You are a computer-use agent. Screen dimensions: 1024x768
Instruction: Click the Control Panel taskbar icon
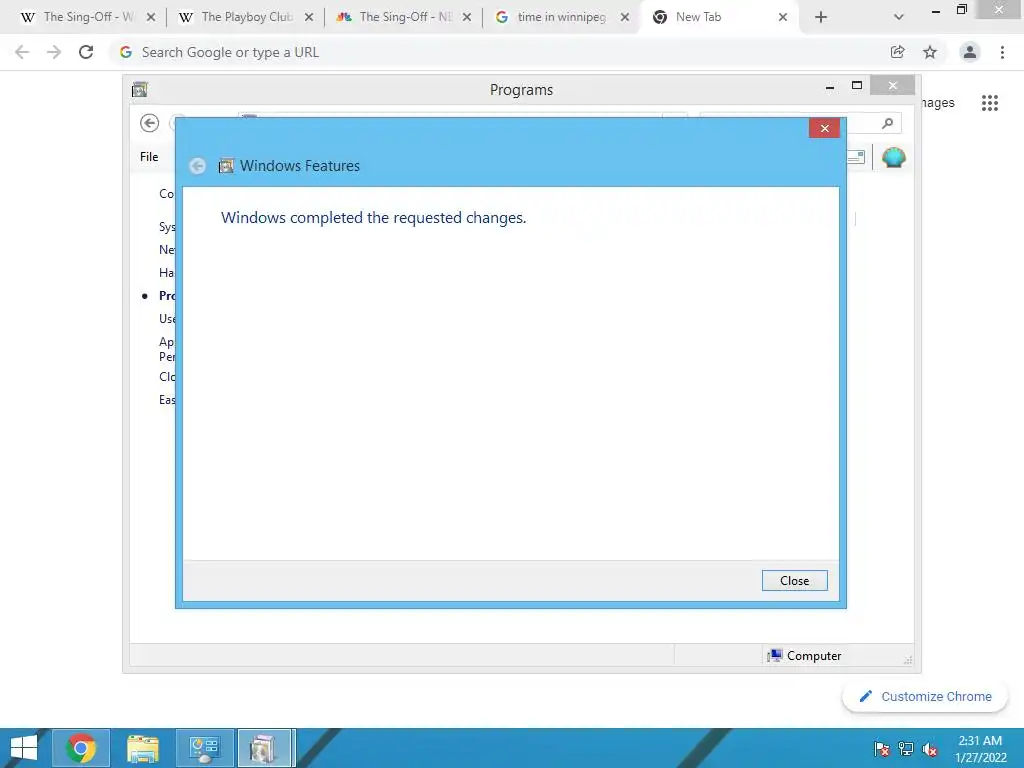[204, 748]
